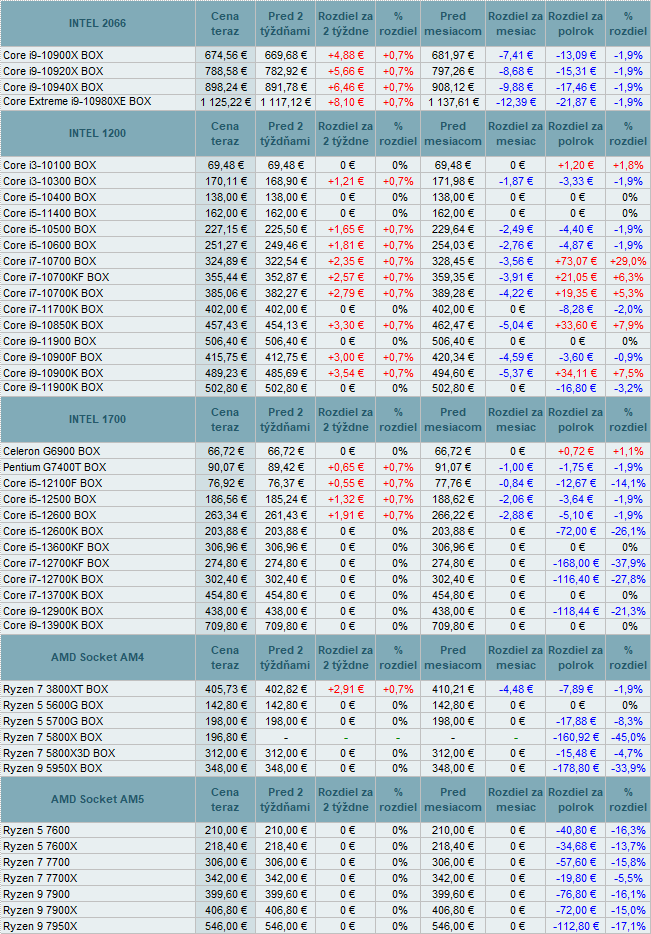Select Celeron G6900 BOX product name
Image resolution: width=651 pixels, height=934 pixels.
tap(51, 452)
